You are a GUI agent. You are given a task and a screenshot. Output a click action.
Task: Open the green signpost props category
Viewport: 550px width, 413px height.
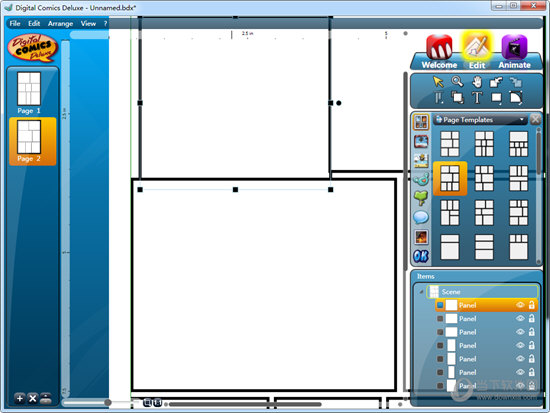[x=421, y=198]
